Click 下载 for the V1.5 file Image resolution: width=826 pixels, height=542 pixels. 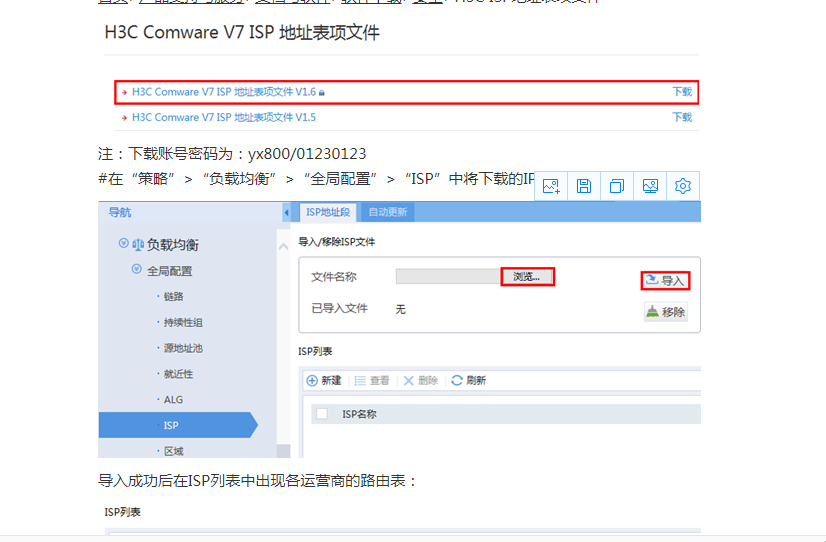pos(682,117)
